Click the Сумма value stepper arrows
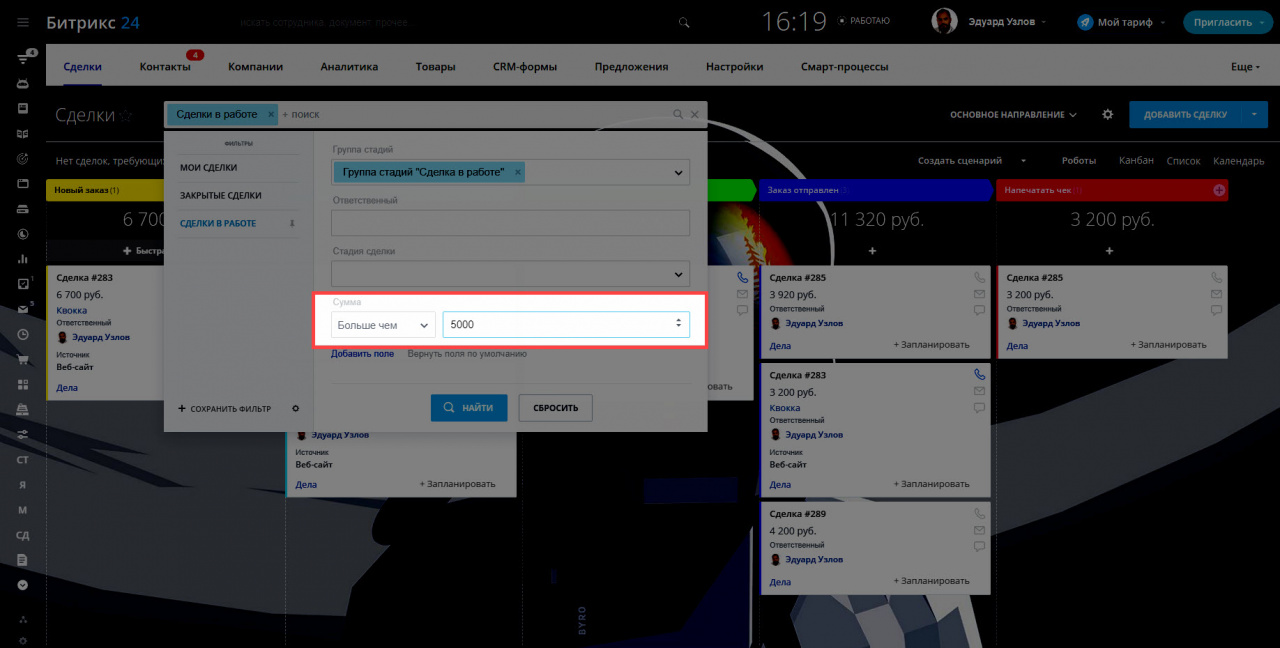The height and width of the screenshot is (648, 1280). click(x=678, y=323)
